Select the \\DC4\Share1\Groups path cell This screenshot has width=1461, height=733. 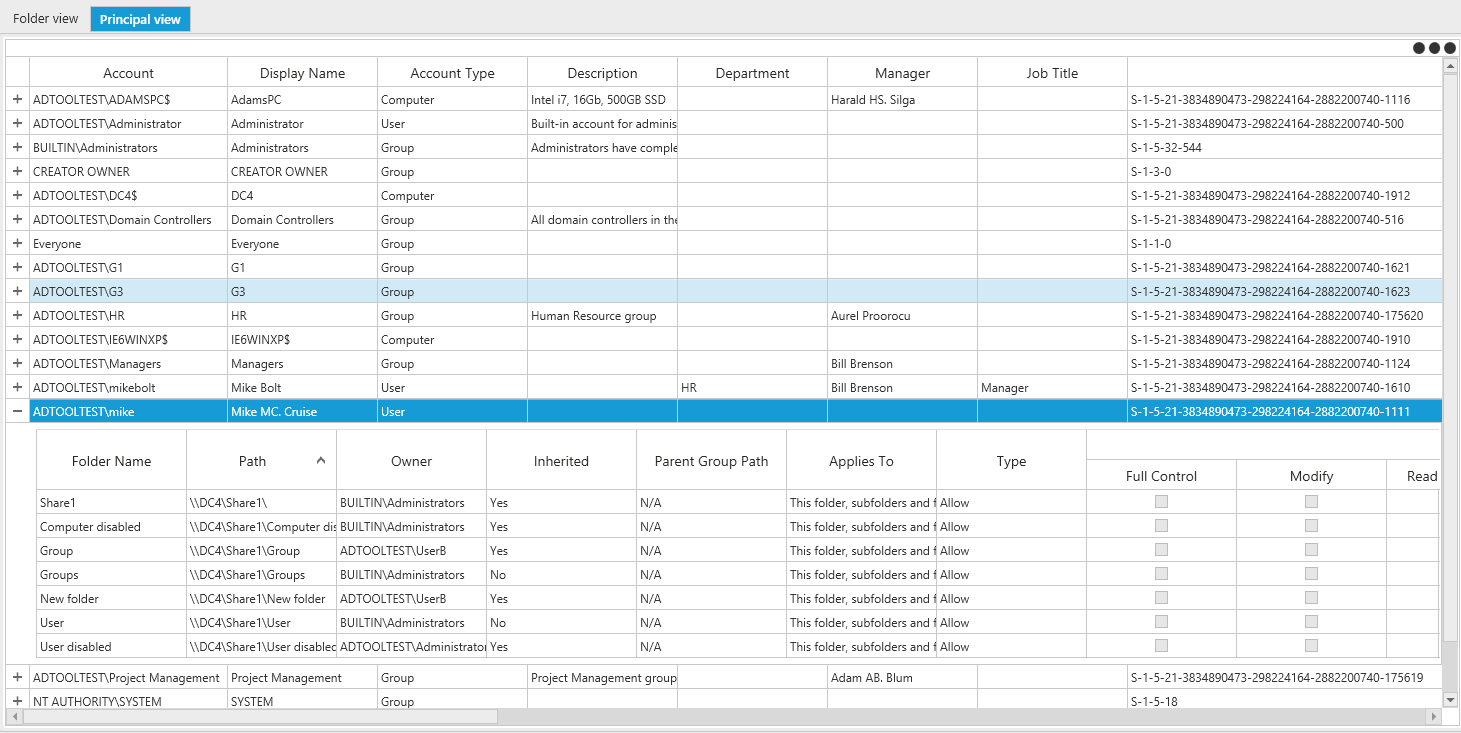[x=261, y=574]
